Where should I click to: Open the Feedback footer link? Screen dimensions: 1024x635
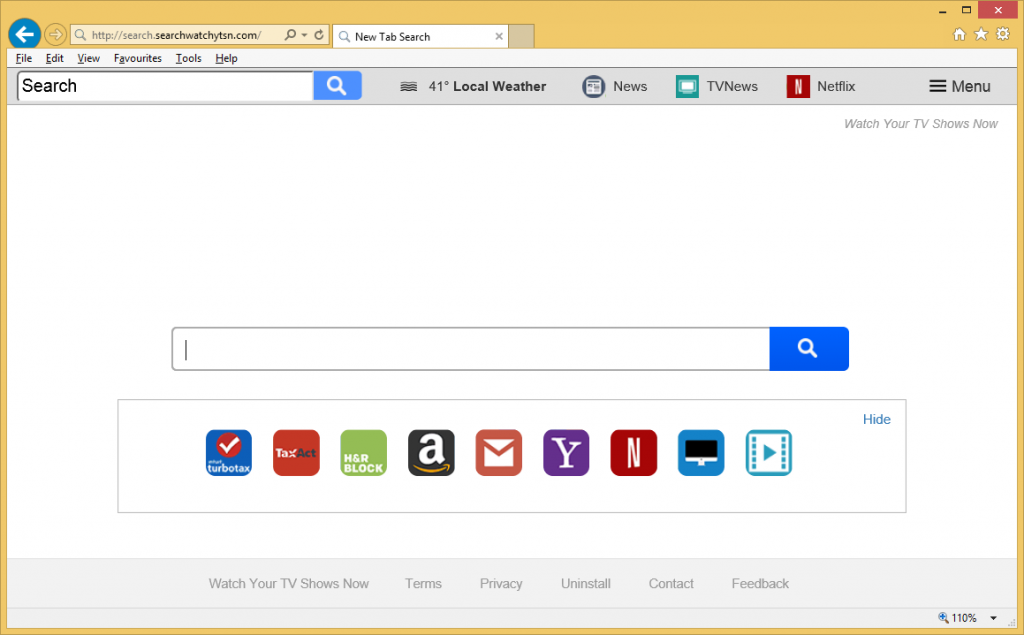[760, 583]
